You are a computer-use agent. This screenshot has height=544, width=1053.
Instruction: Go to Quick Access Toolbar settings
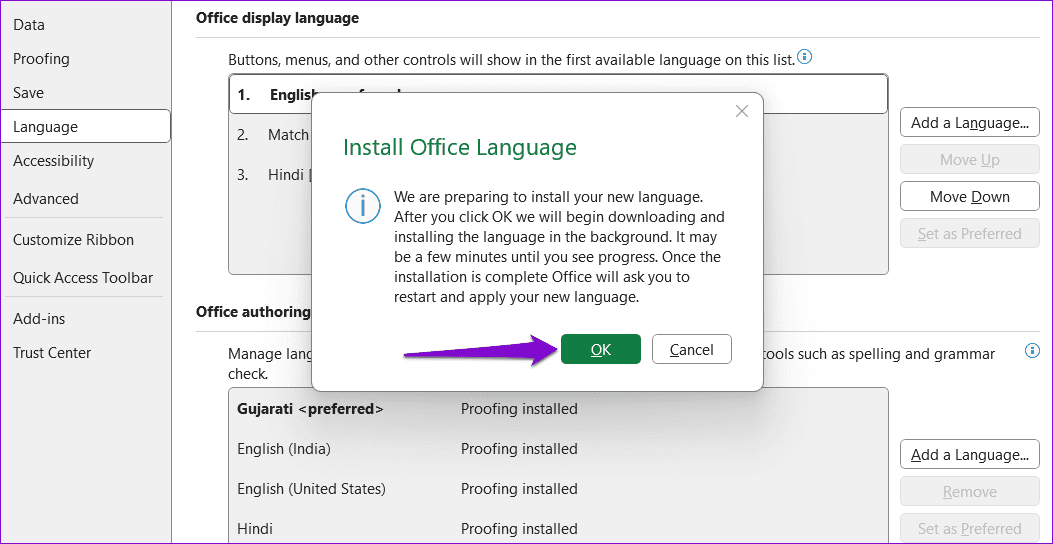point(83,278)
